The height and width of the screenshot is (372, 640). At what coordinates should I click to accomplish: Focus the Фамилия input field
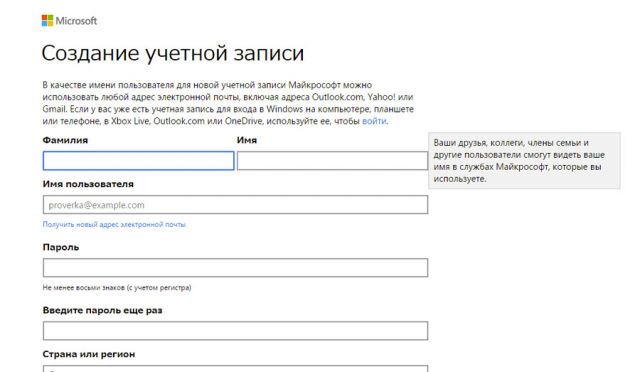138,160
